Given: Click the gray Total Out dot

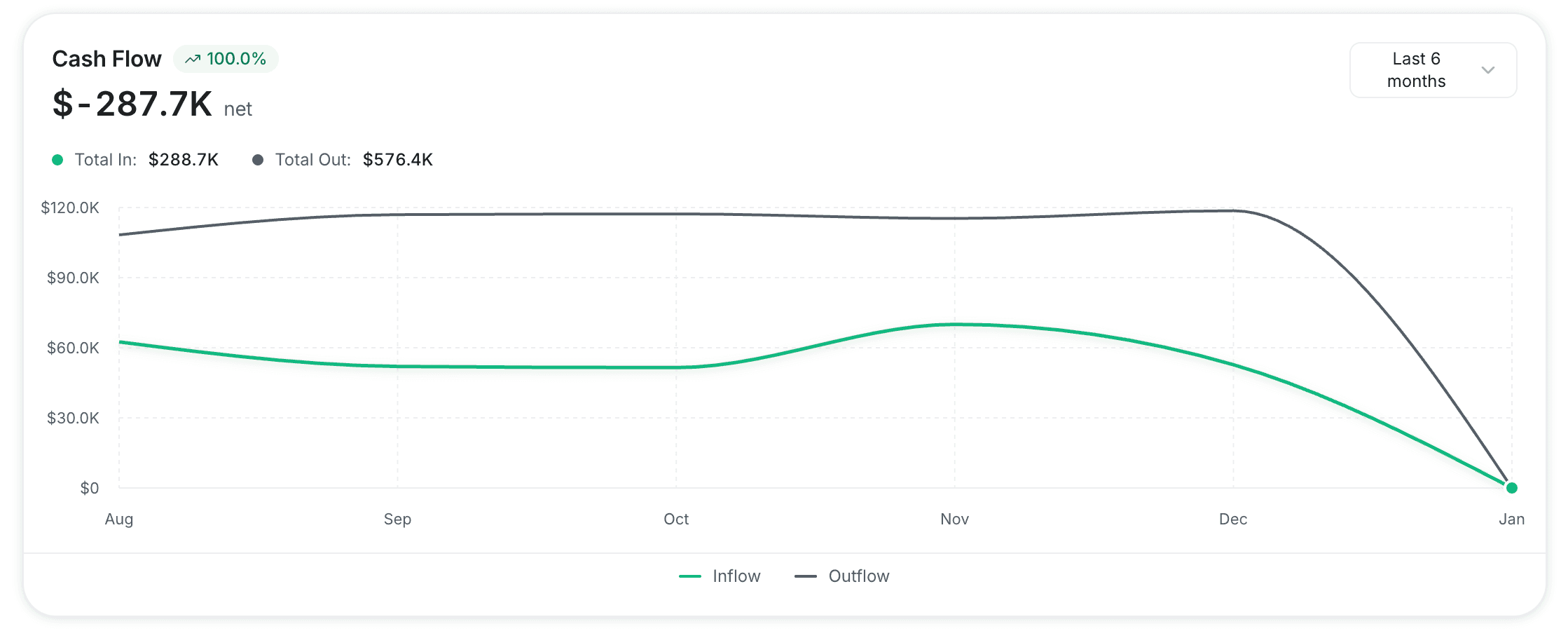Looking at the screenshot, I should 258,160.
